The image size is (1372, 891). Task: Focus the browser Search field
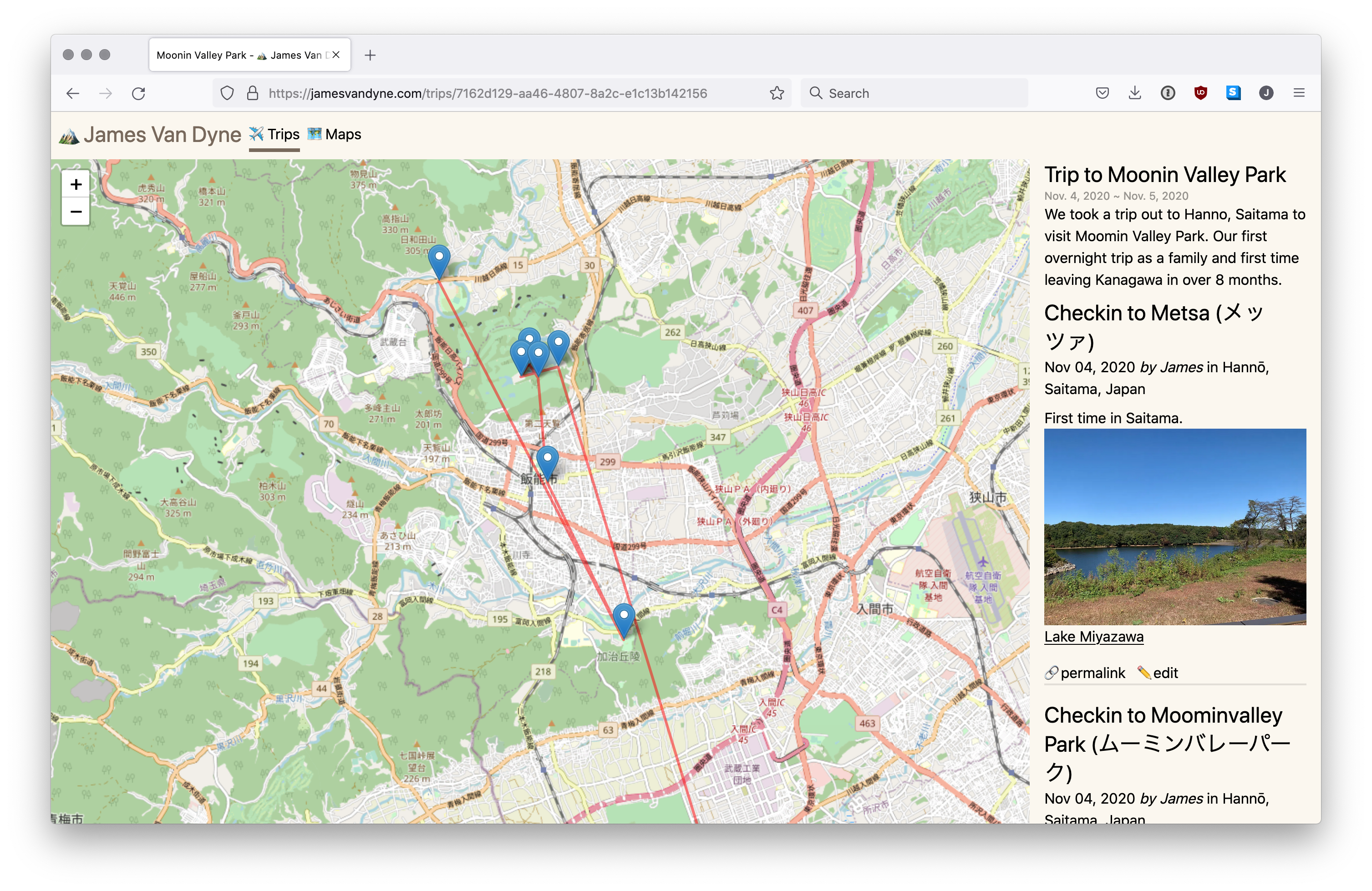click(914, 93)
